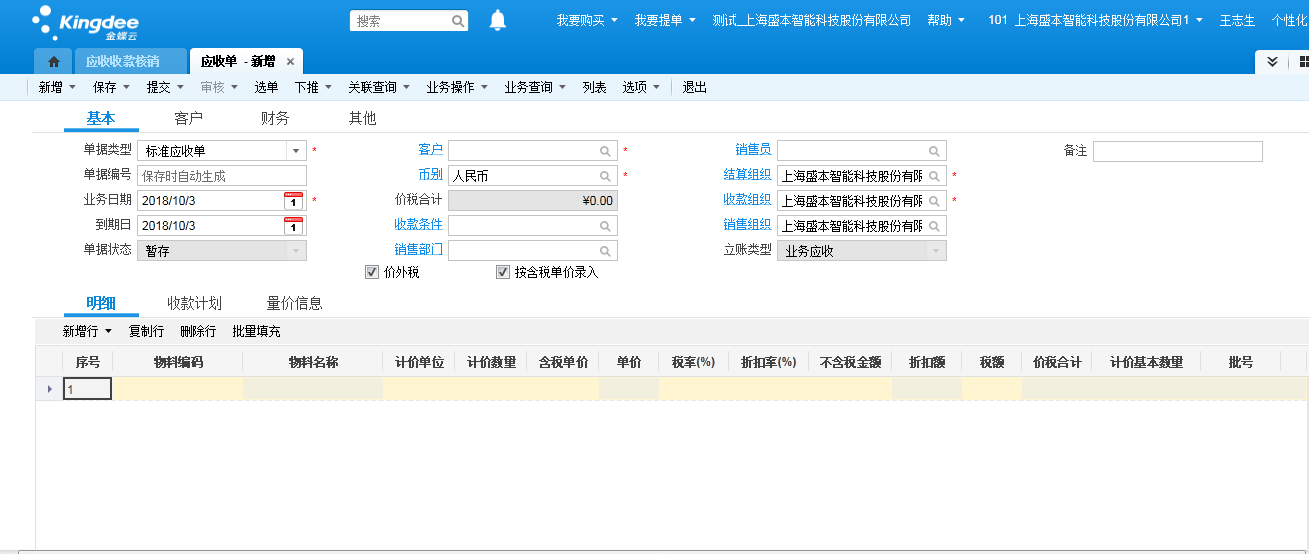Close the 应收单 - 新增 tab

(x=290, y=62)
